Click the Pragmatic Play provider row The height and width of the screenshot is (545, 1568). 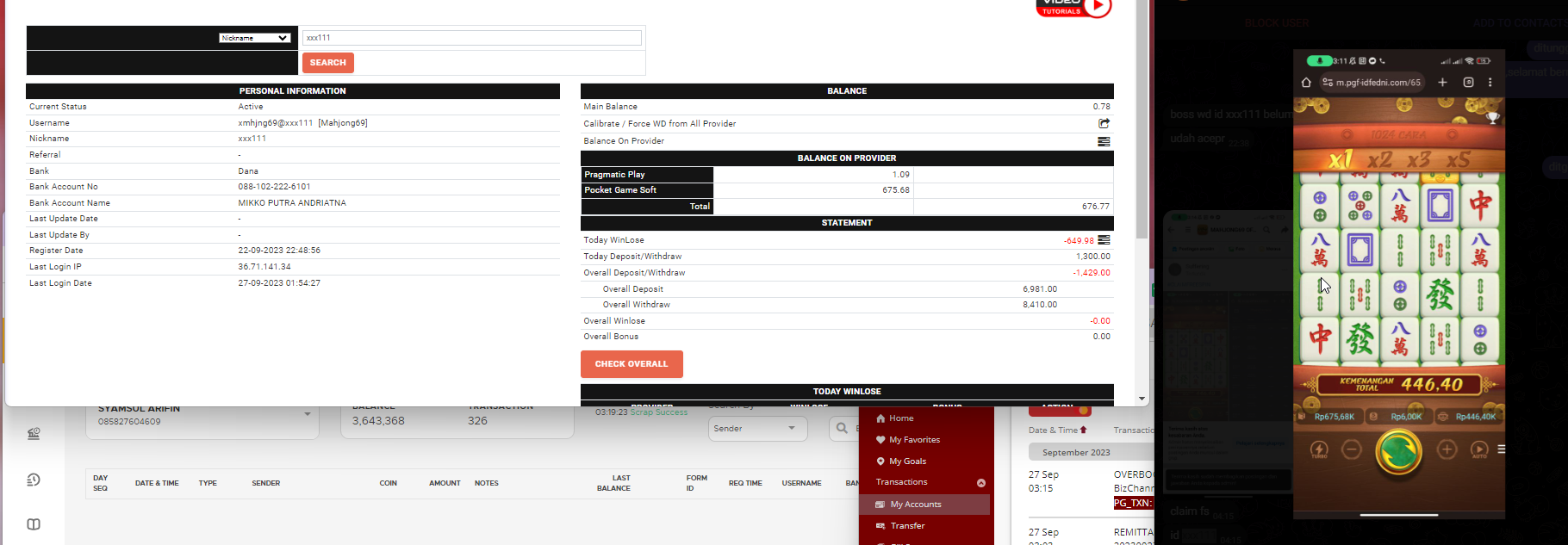pos(847,174)
